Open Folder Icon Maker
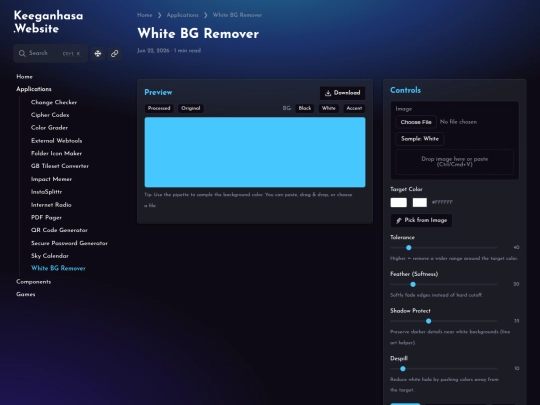 click(56, 153)
